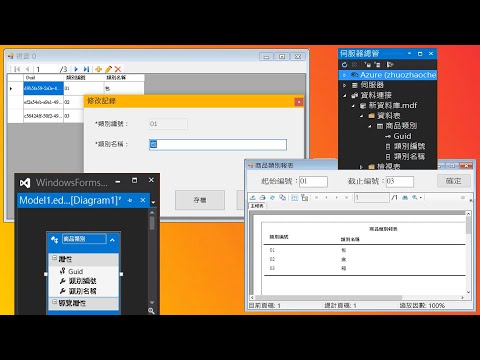This screenshot has height=360, width=480.
Task: Go to previous record in data form navigator
Action: (x=27, y=69)
